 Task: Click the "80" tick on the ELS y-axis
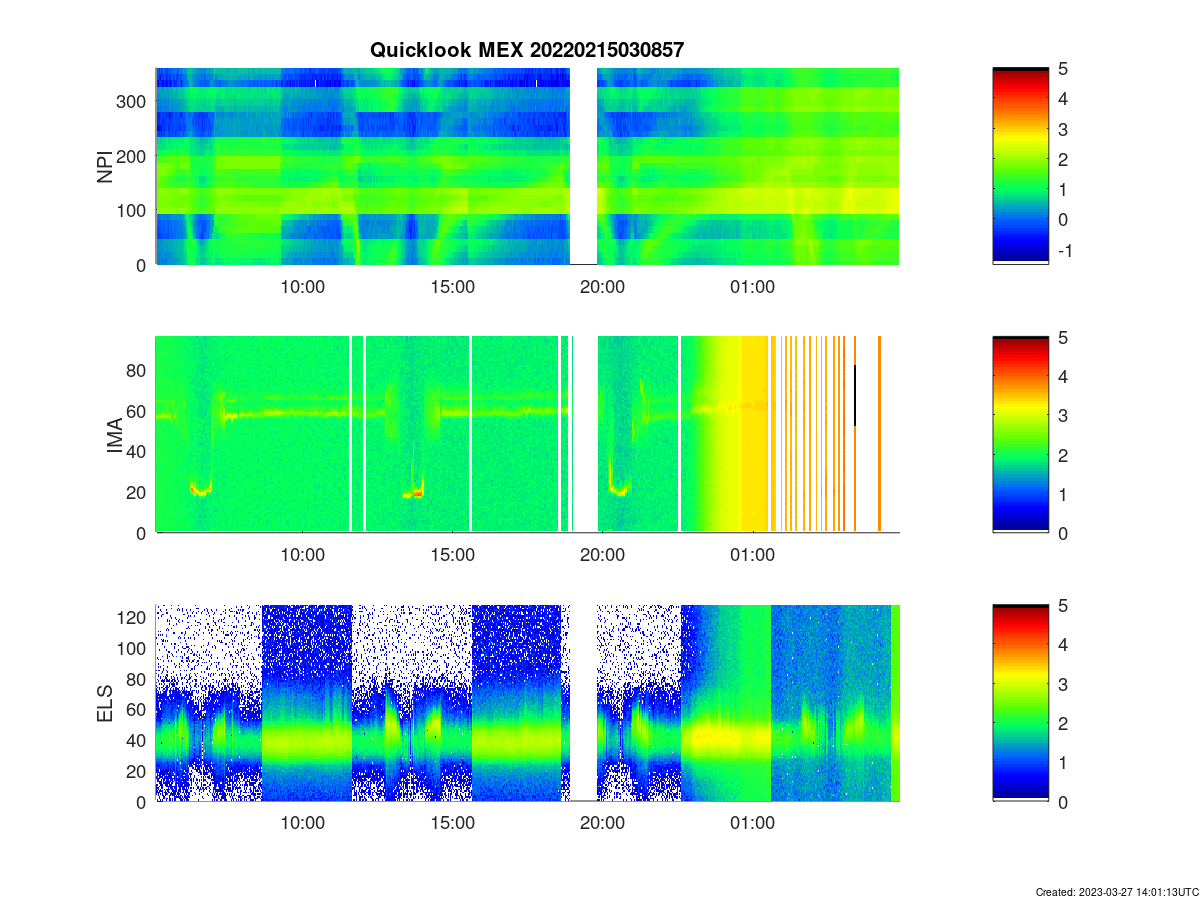point(138,680)
